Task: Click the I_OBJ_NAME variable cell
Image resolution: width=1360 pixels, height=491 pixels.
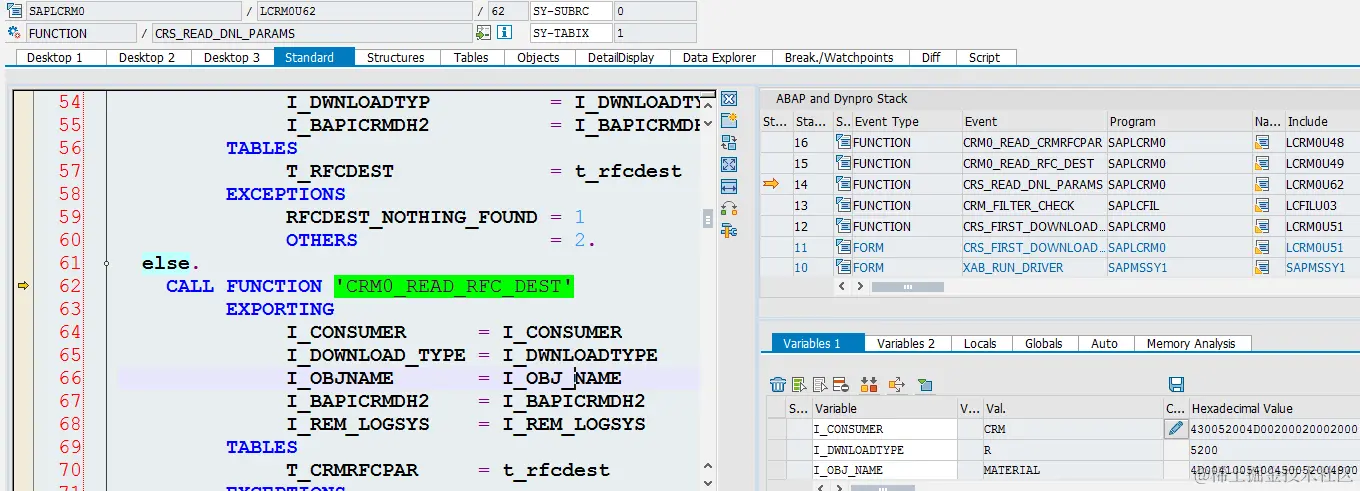Action: 885,470
